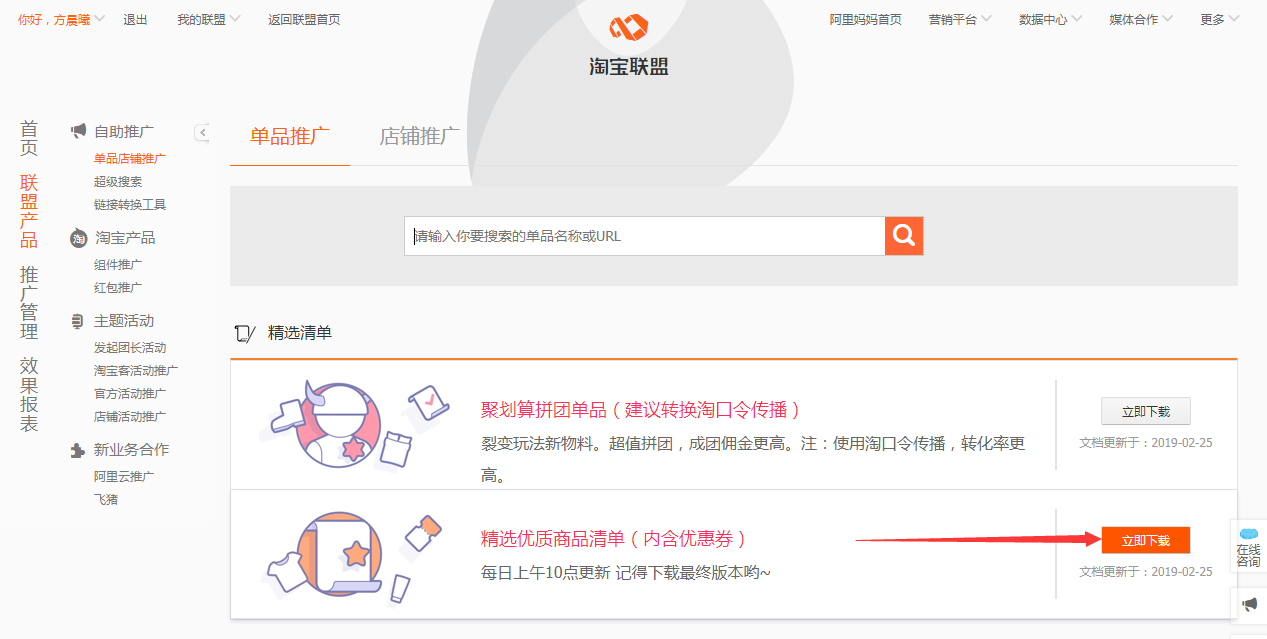
Task: Click the 自助推广 megaphone icon in sidebar
Action: click(x=78, y=131)
